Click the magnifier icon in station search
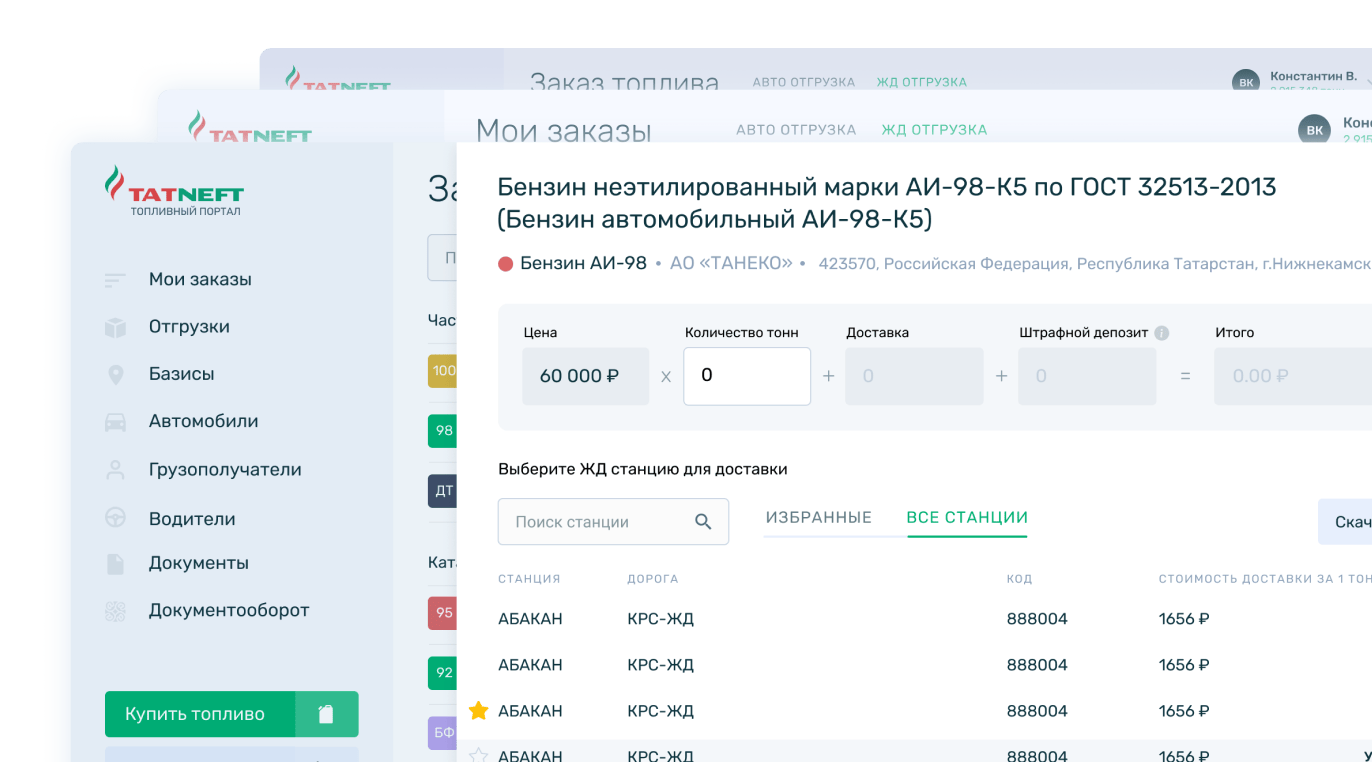1372x762 pixels. [703, 522]
